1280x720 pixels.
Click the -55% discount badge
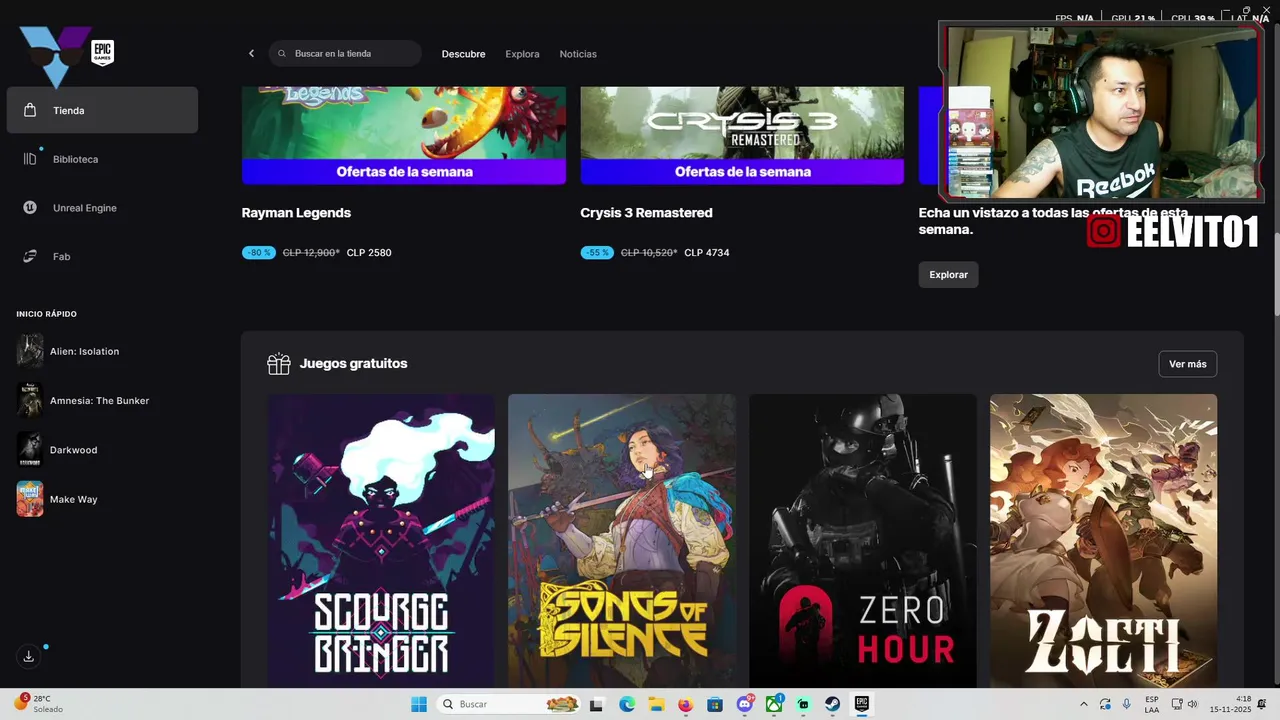[x=597, y=253]
